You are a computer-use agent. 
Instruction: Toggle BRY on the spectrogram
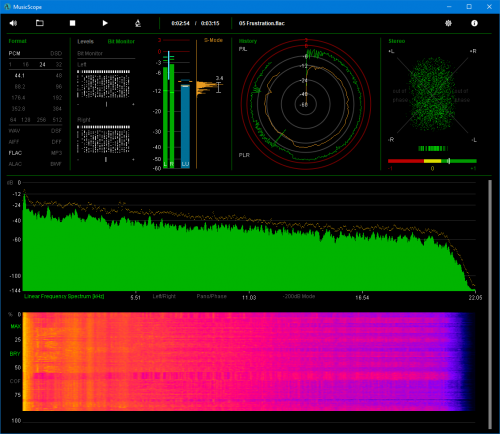click(15, 354)
